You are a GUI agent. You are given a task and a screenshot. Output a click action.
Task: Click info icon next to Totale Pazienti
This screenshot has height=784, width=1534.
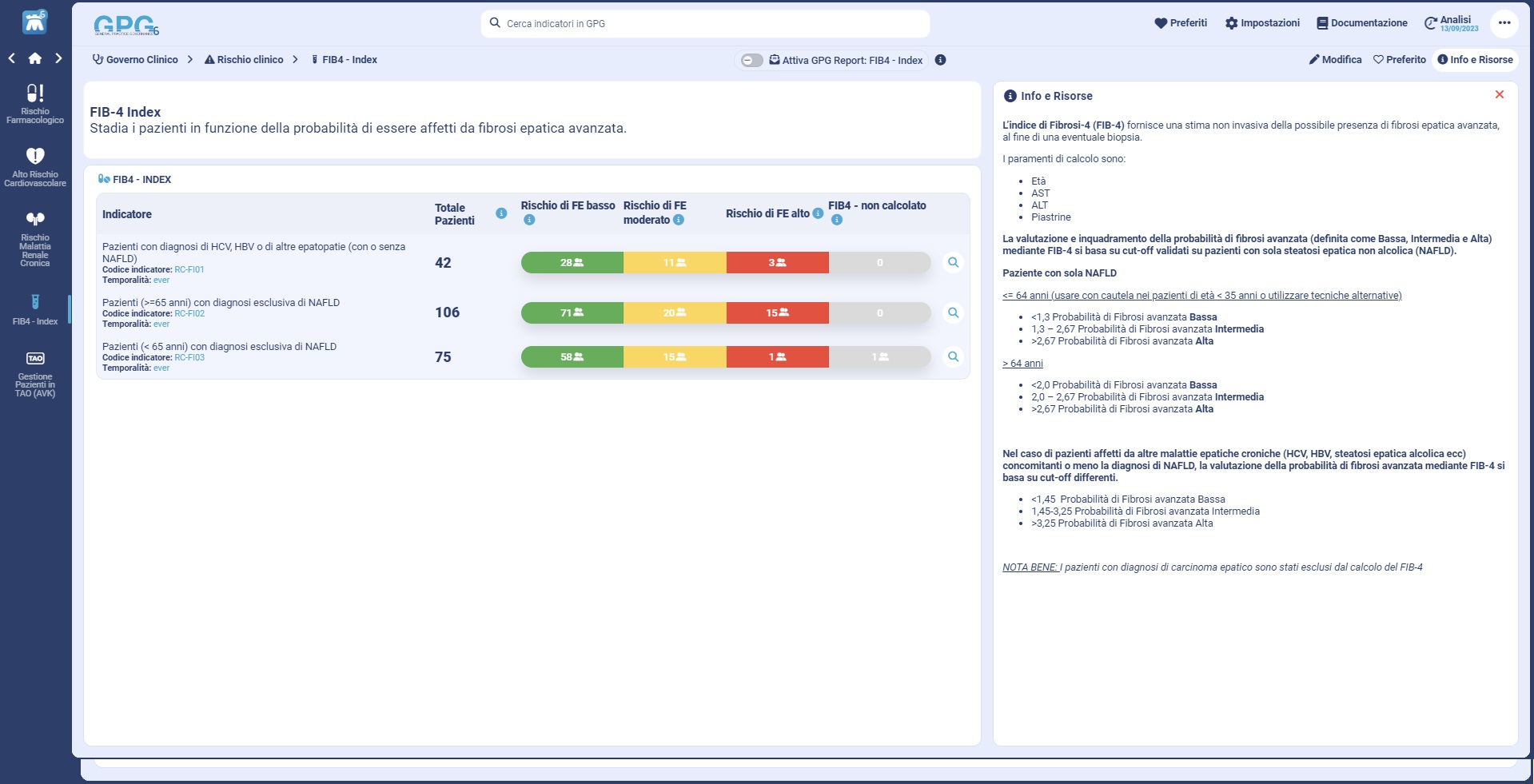(x=501, y=213)
